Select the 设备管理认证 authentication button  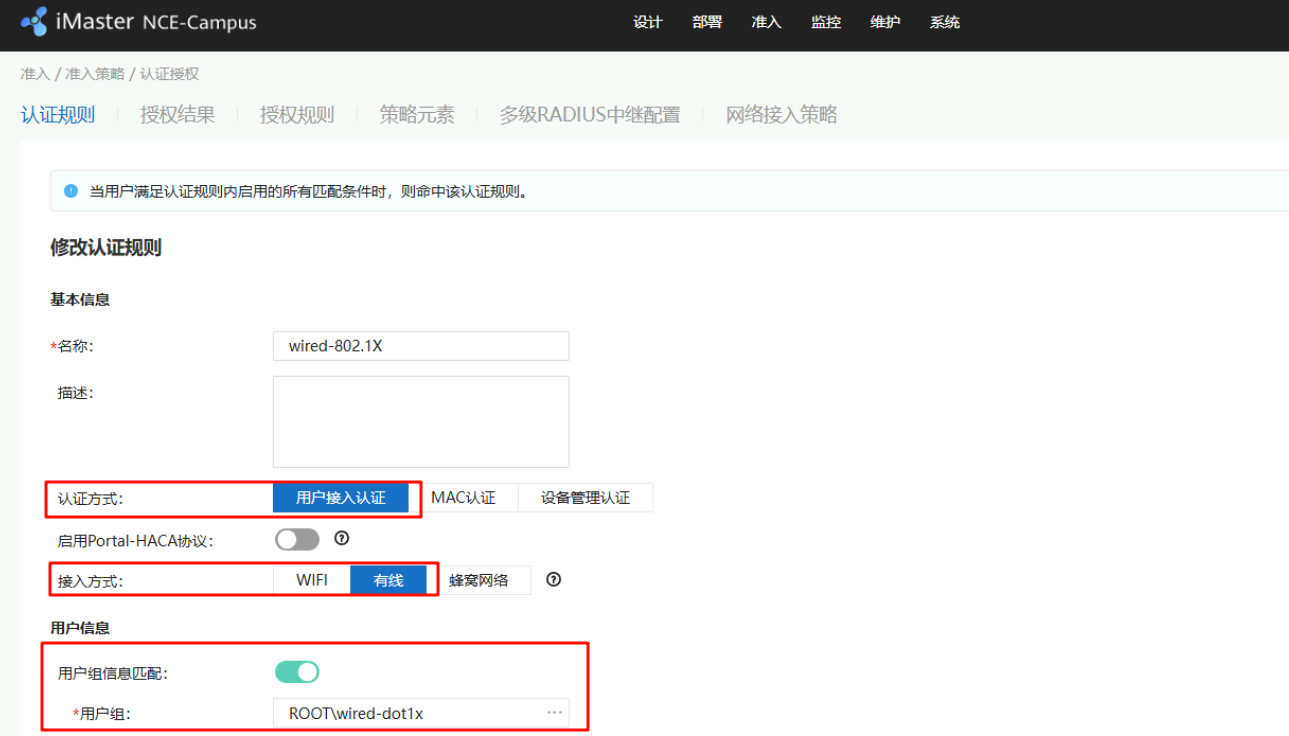coord(585,497)
